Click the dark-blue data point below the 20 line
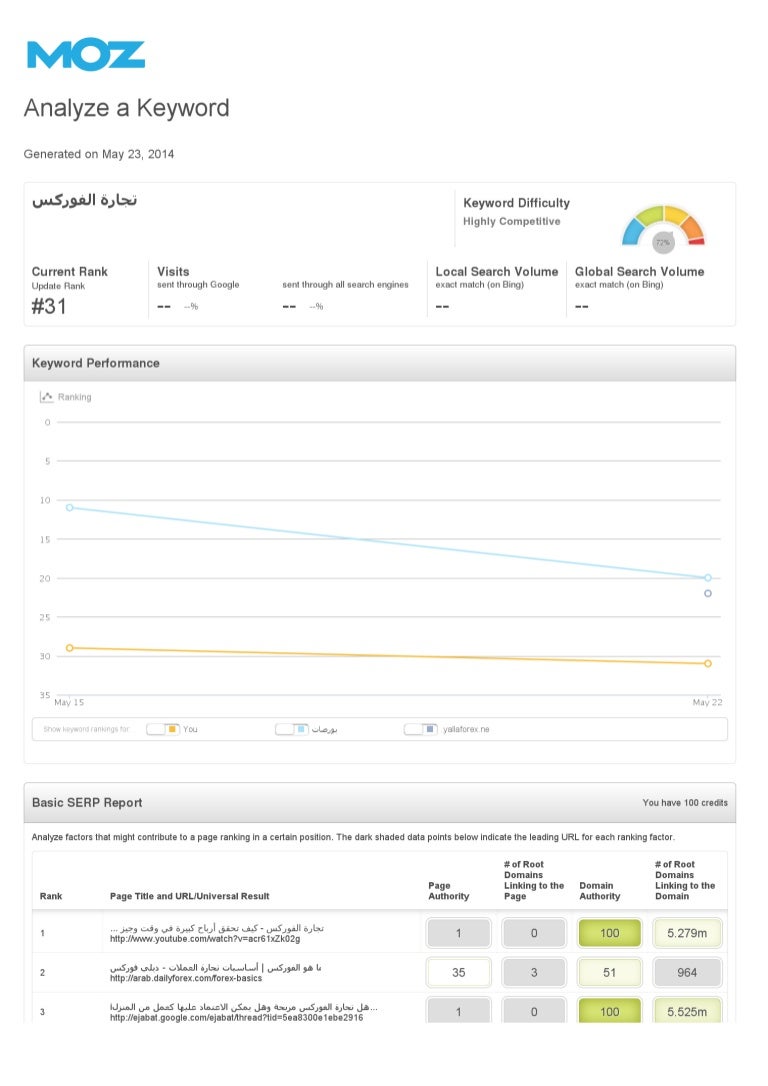768x1086 pixels. tap(708, 594)
